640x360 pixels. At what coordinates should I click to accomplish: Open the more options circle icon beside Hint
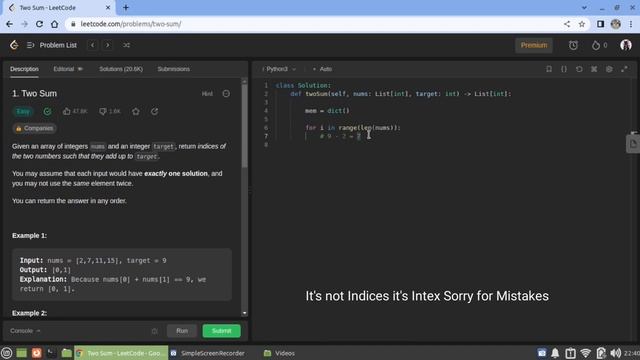click(226, 94)
